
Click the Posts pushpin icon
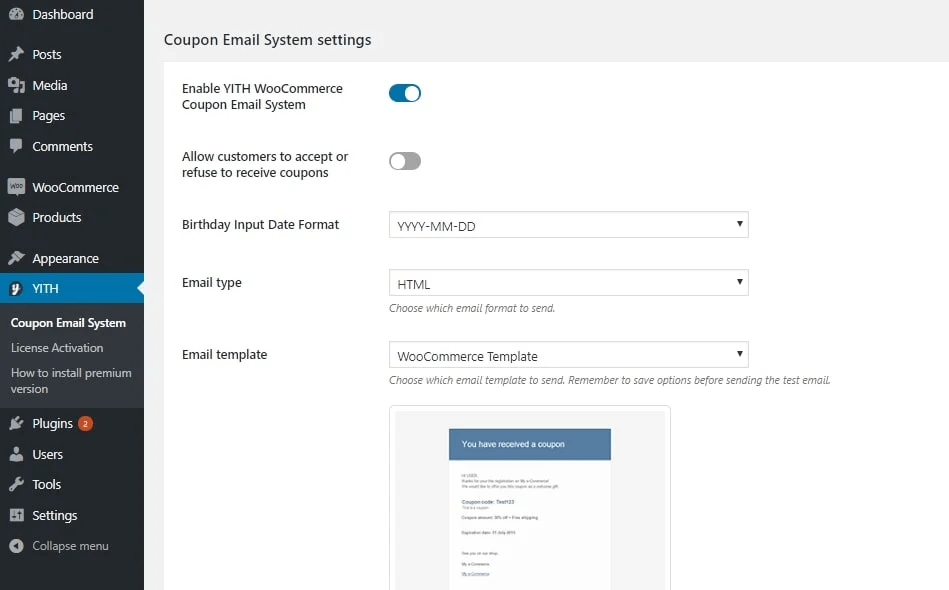click(x=16, y=54)
